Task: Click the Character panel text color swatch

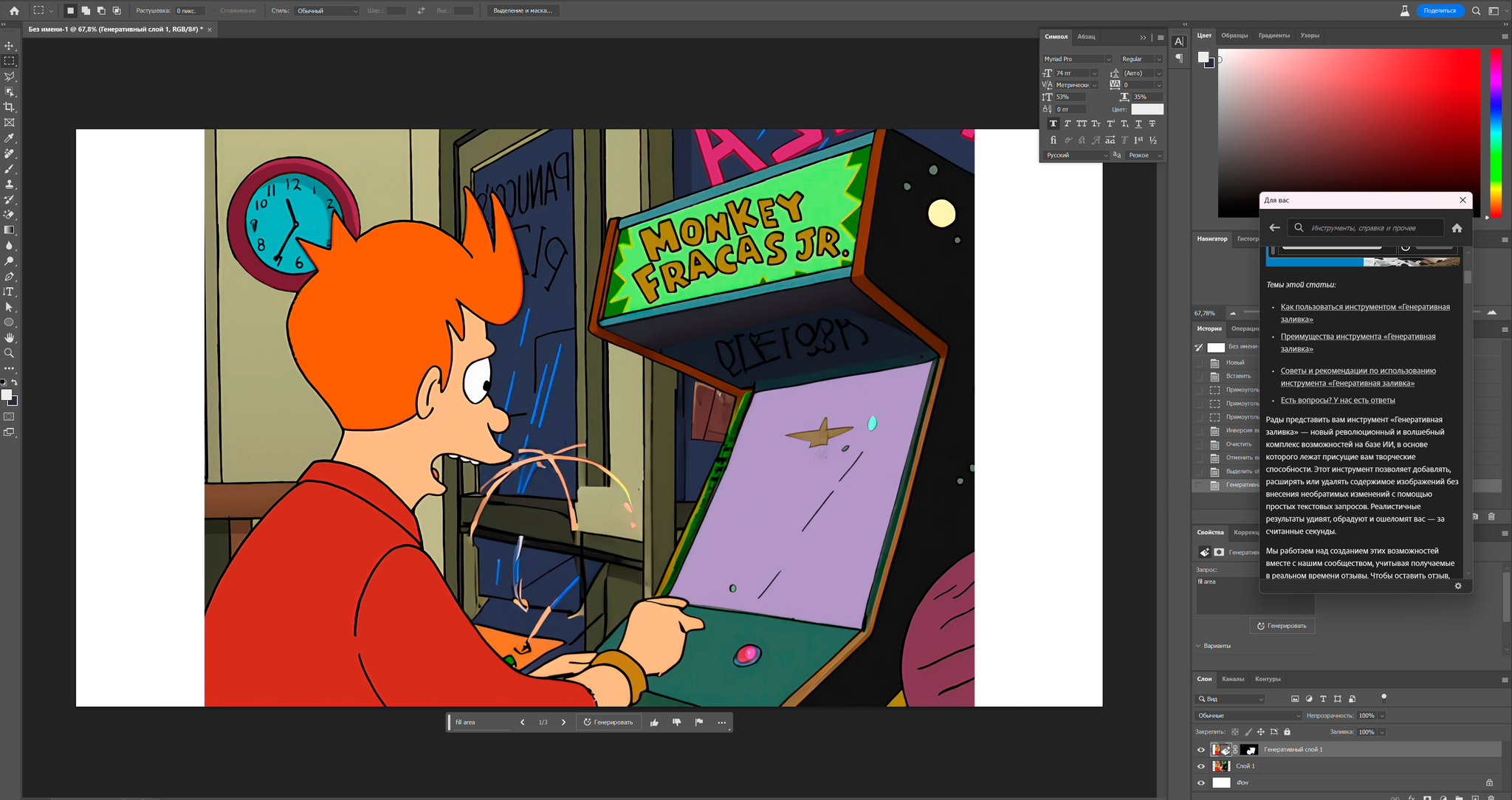Action: [x=1147, y=109]
